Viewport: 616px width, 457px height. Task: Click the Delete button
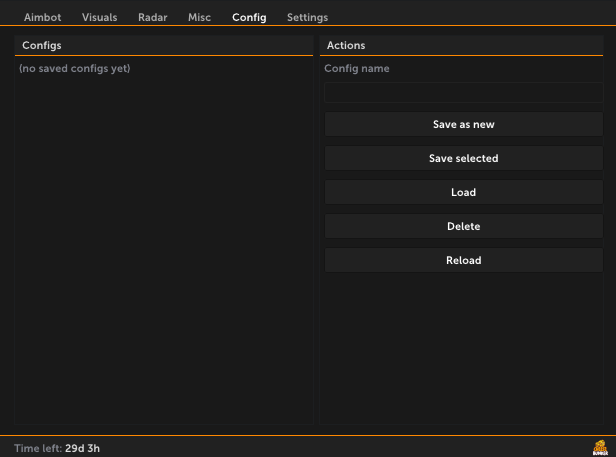pos(463,226)
